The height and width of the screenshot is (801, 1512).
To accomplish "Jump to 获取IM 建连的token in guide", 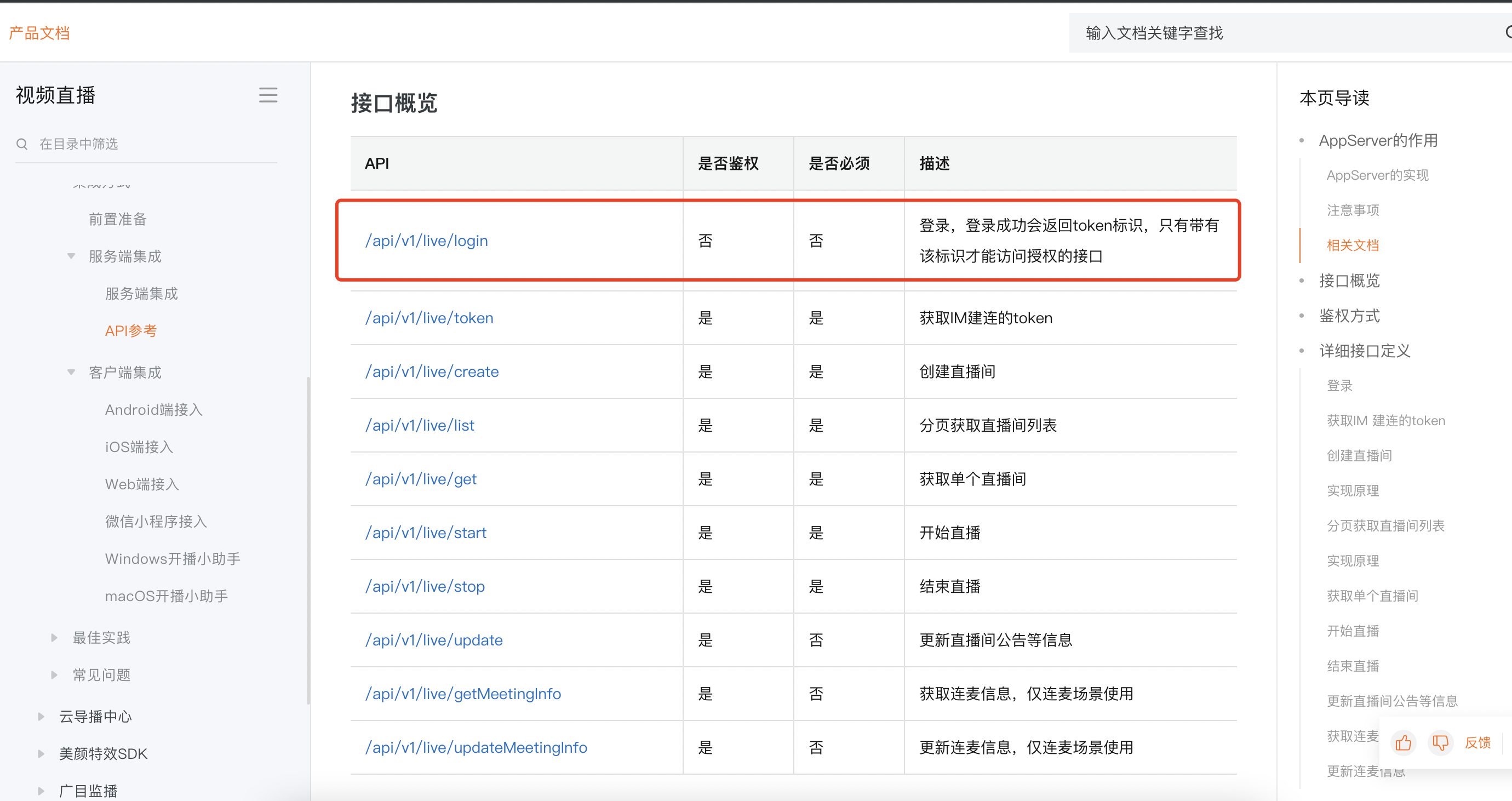I will [x=1386, y=421].
